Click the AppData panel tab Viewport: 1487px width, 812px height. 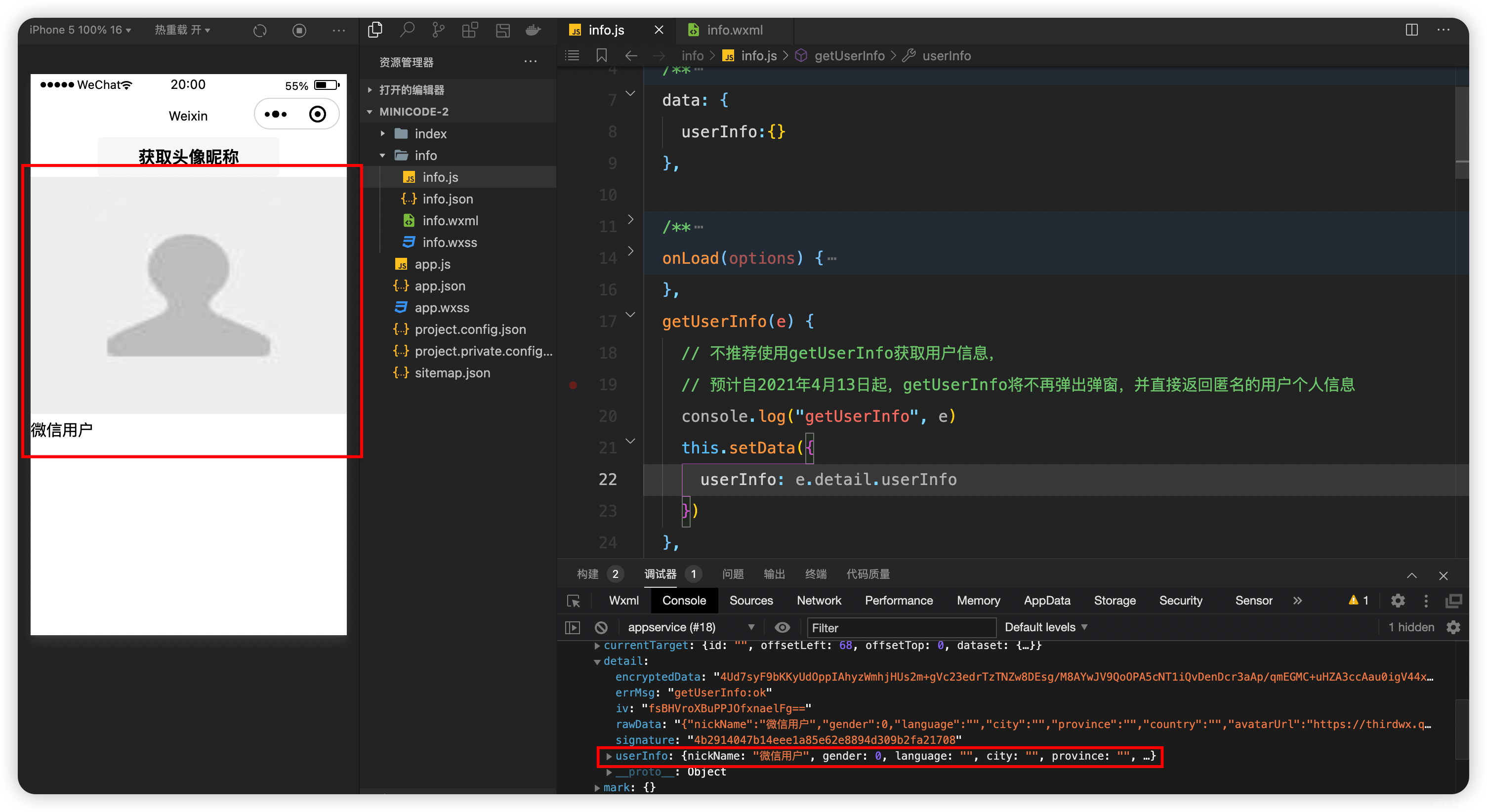pyautogui.click(x=1046, y=601)
